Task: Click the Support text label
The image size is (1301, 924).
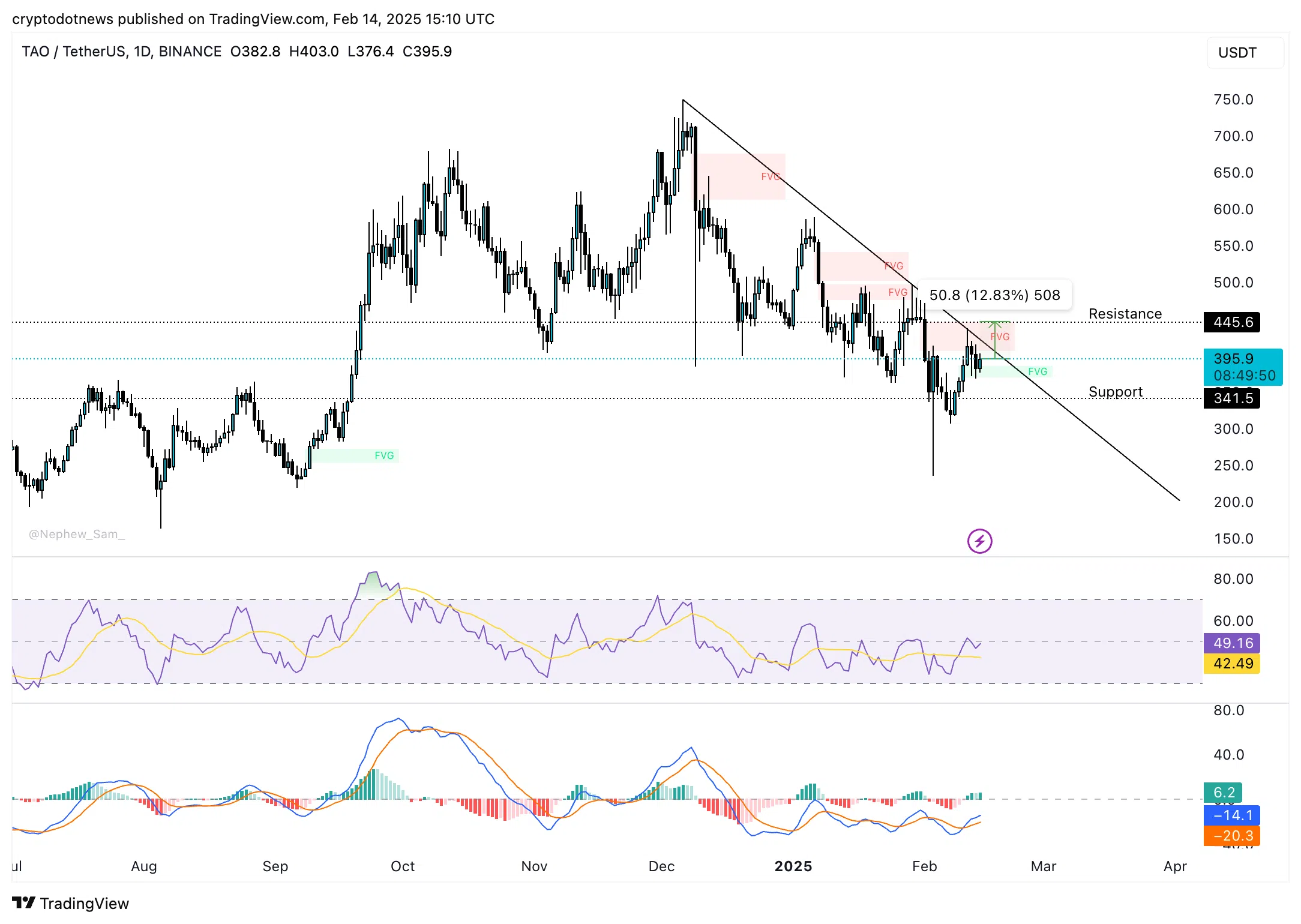Action: [1115, 392]
